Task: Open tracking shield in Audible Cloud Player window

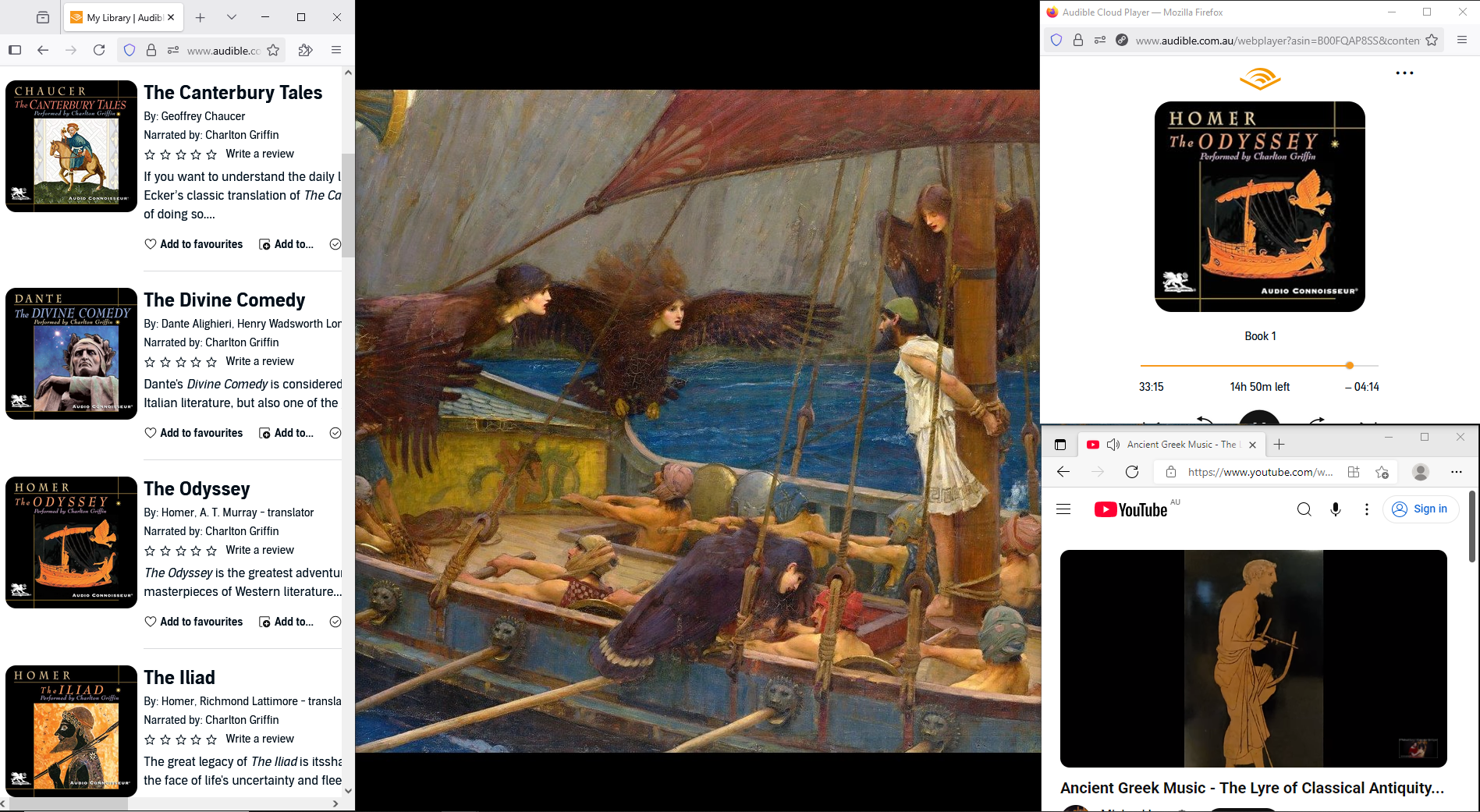Action: click(1056, 40)
